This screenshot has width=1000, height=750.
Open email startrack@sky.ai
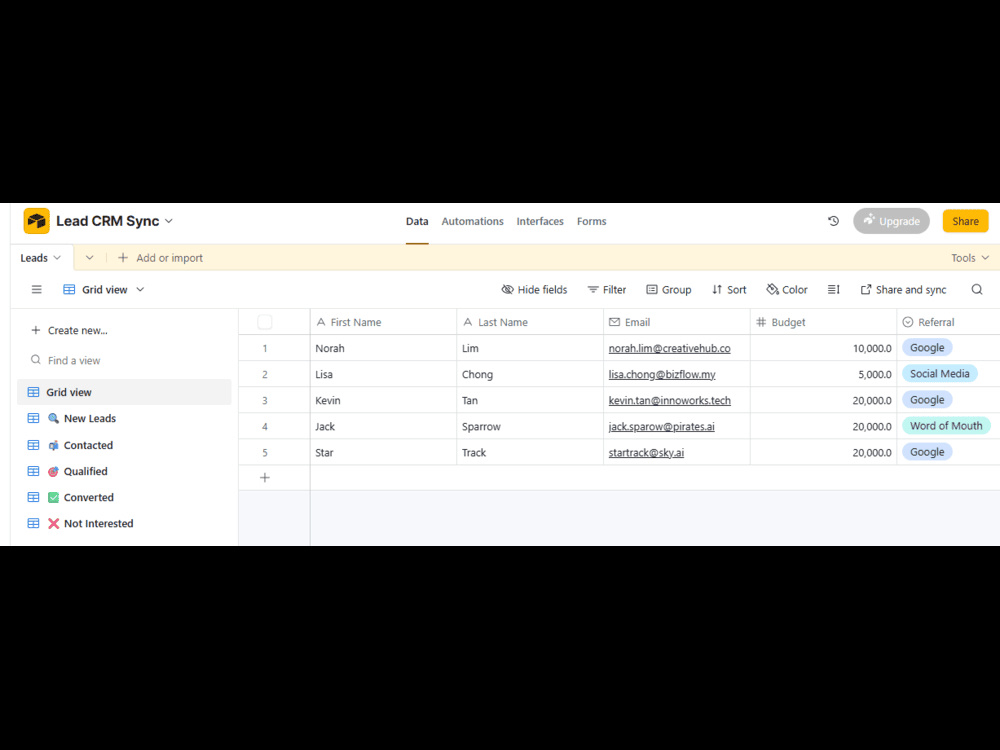646,453
